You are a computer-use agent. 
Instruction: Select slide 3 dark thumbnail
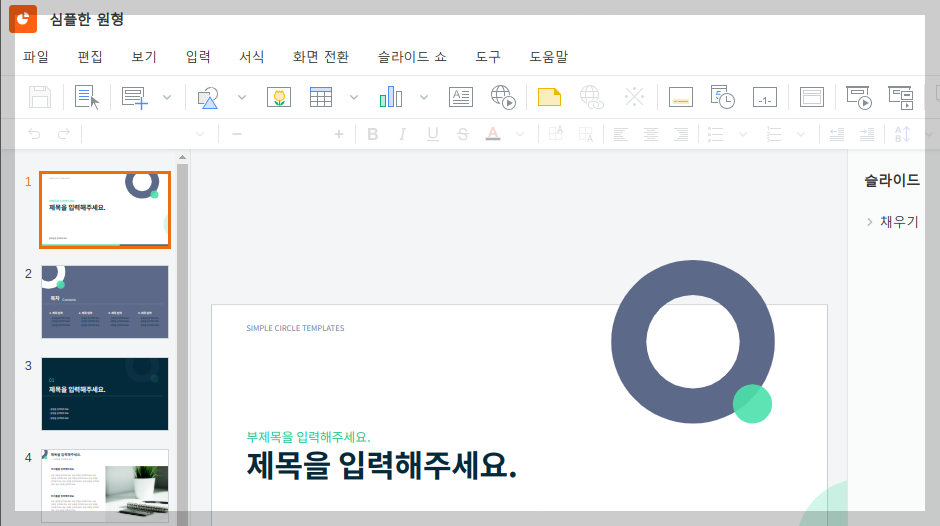[105, 394]
